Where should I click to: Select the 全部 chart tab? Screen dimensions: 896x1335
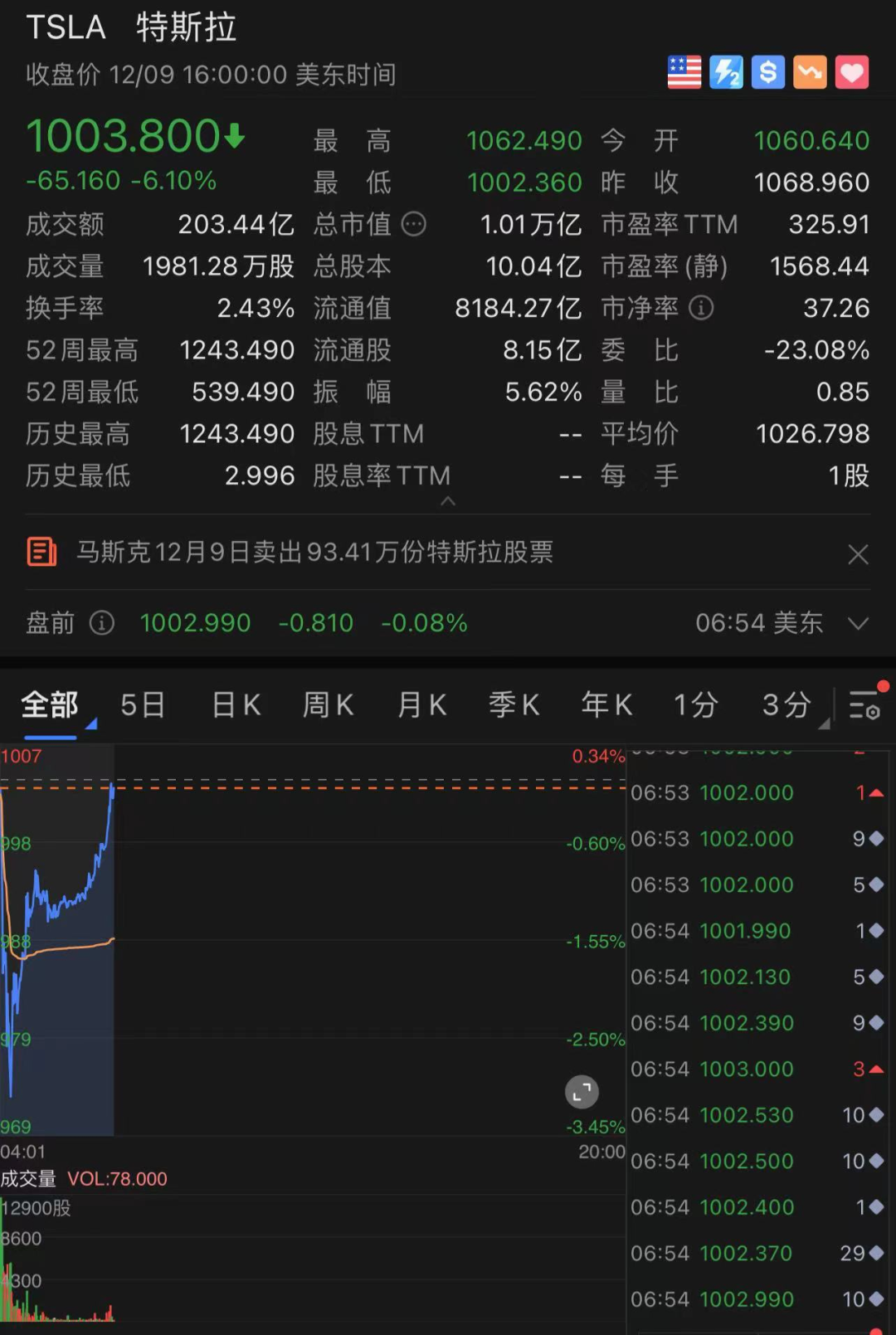(x=50, y=704)
